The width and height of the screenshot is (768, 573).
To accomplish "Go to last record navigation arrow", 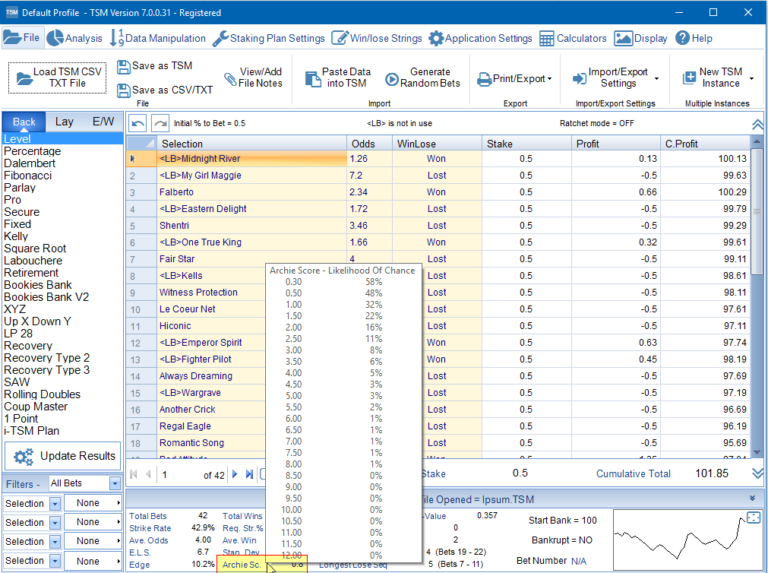I will pos(248,474).
